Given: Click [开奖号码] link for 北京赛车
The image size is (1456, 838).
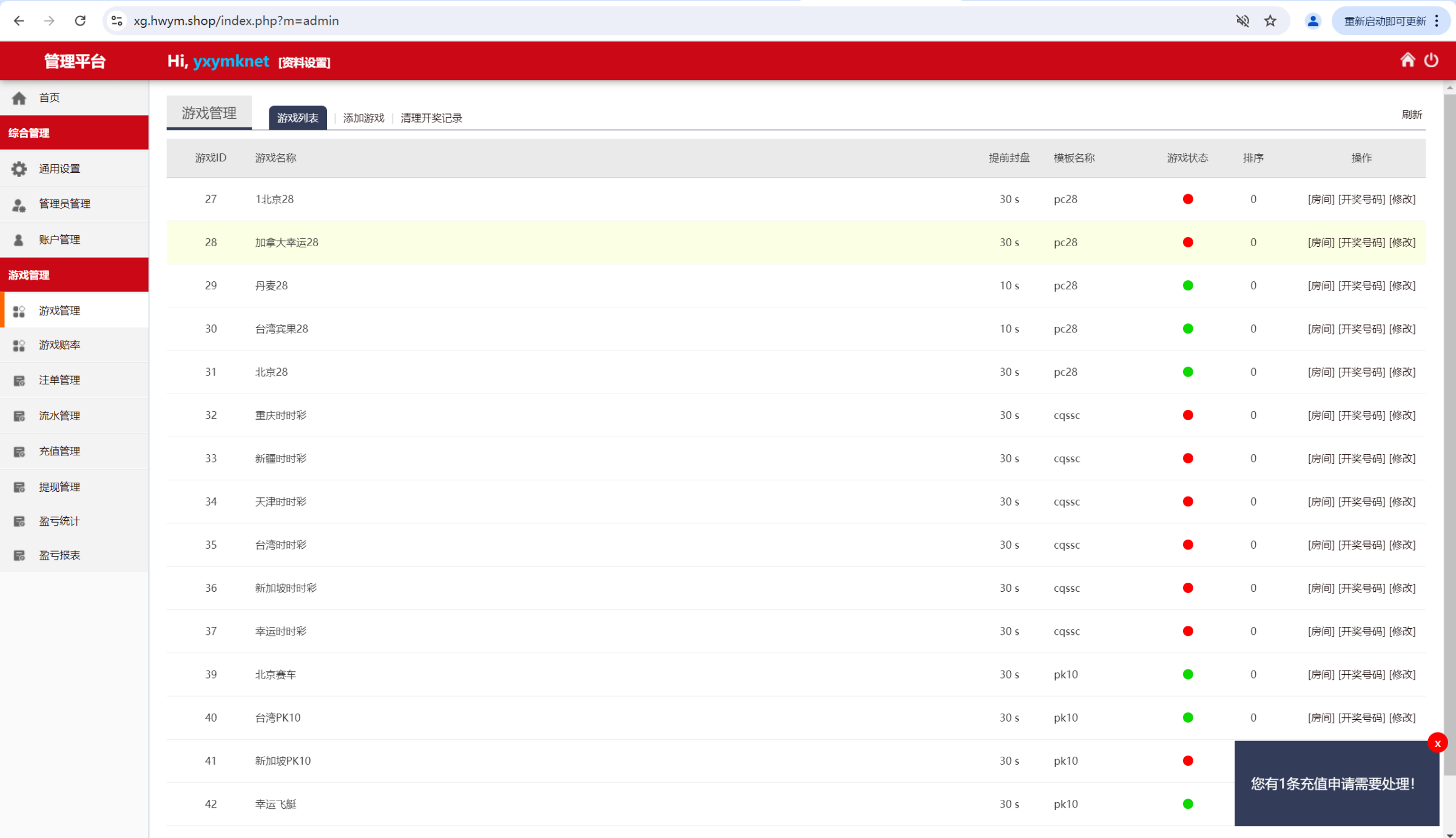Looking at the screenshot, I should (x=1361, y=675).
